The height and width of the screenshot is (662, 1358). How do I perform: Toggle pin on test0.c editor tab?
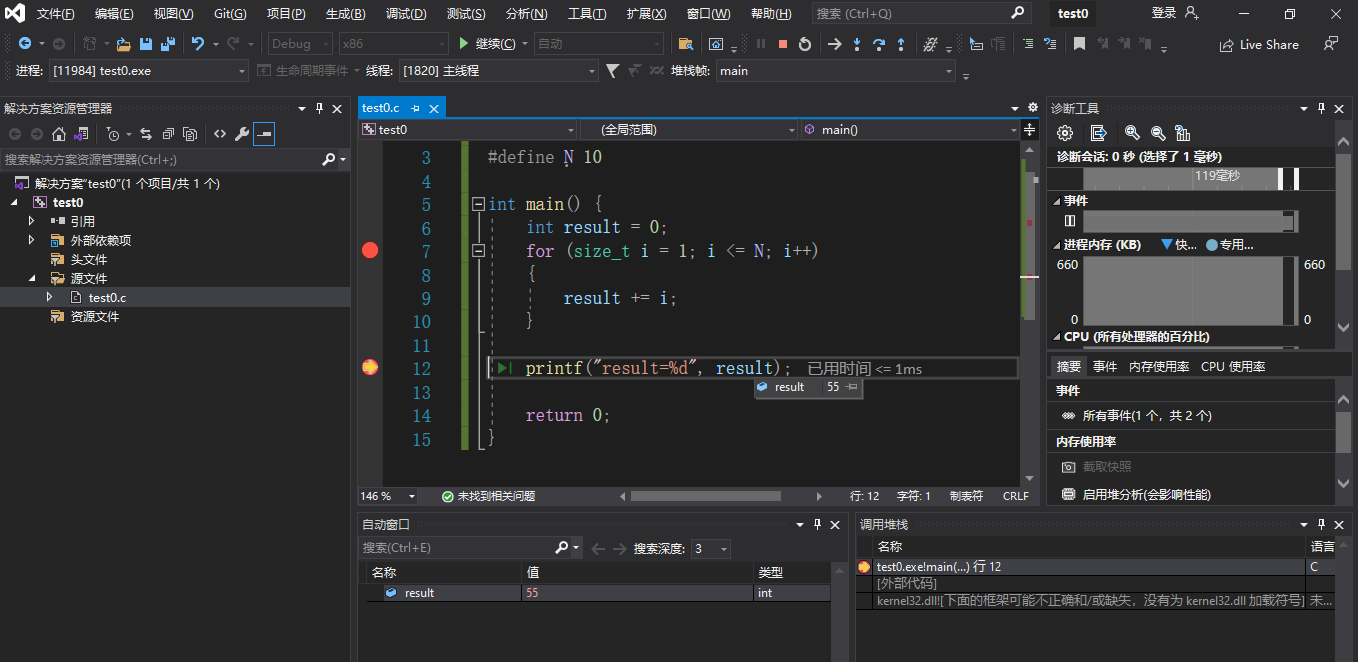415,108
